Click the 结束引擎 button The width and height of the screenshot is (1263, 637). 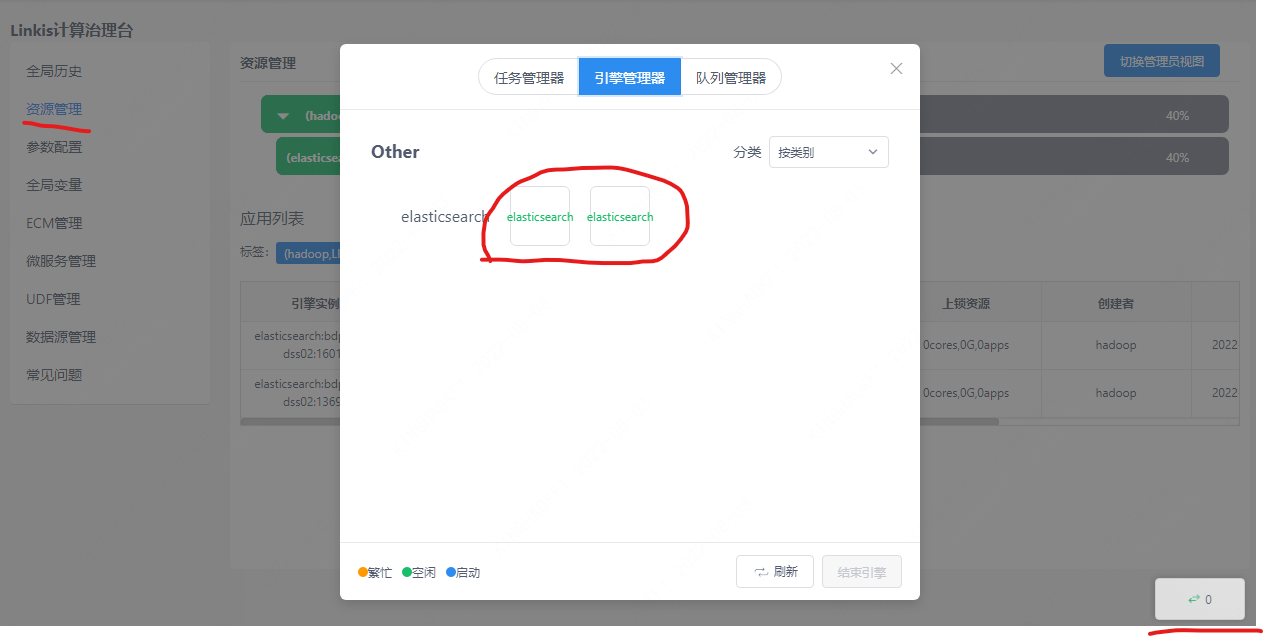(x=862, y=572)
